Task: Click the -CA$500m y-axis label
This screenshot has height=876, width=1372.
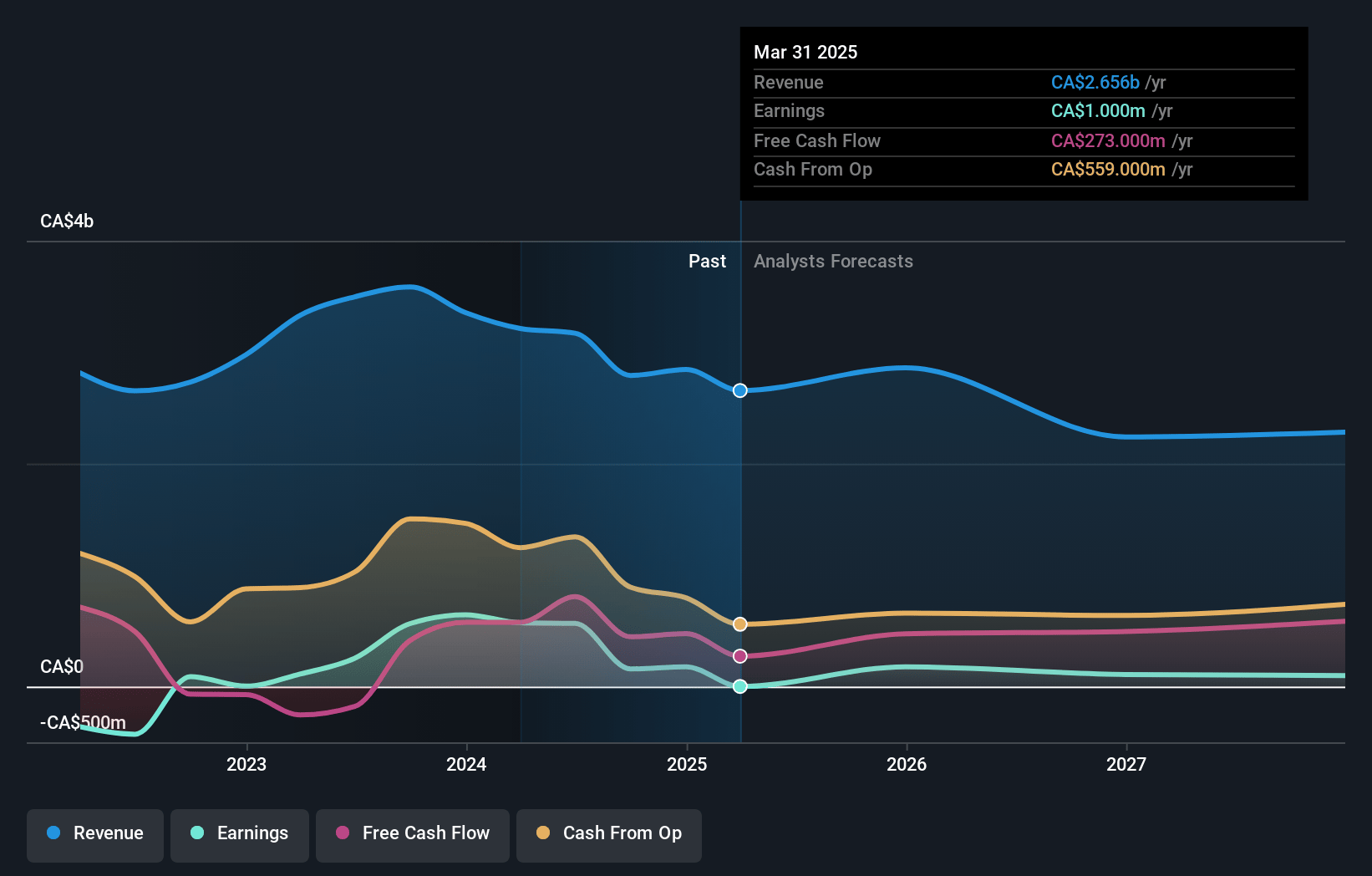Action: pos(84,723)
